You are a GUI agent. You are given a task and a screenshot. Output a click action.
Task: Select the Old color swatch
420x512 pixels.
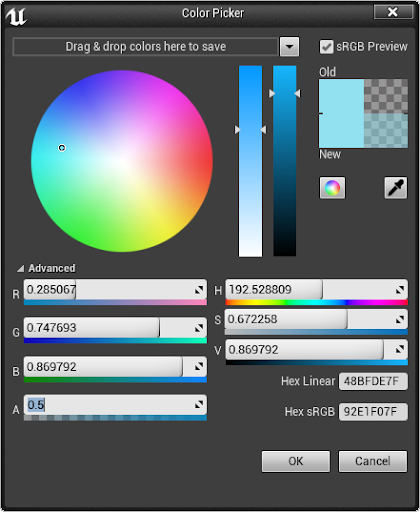(363, 96)
